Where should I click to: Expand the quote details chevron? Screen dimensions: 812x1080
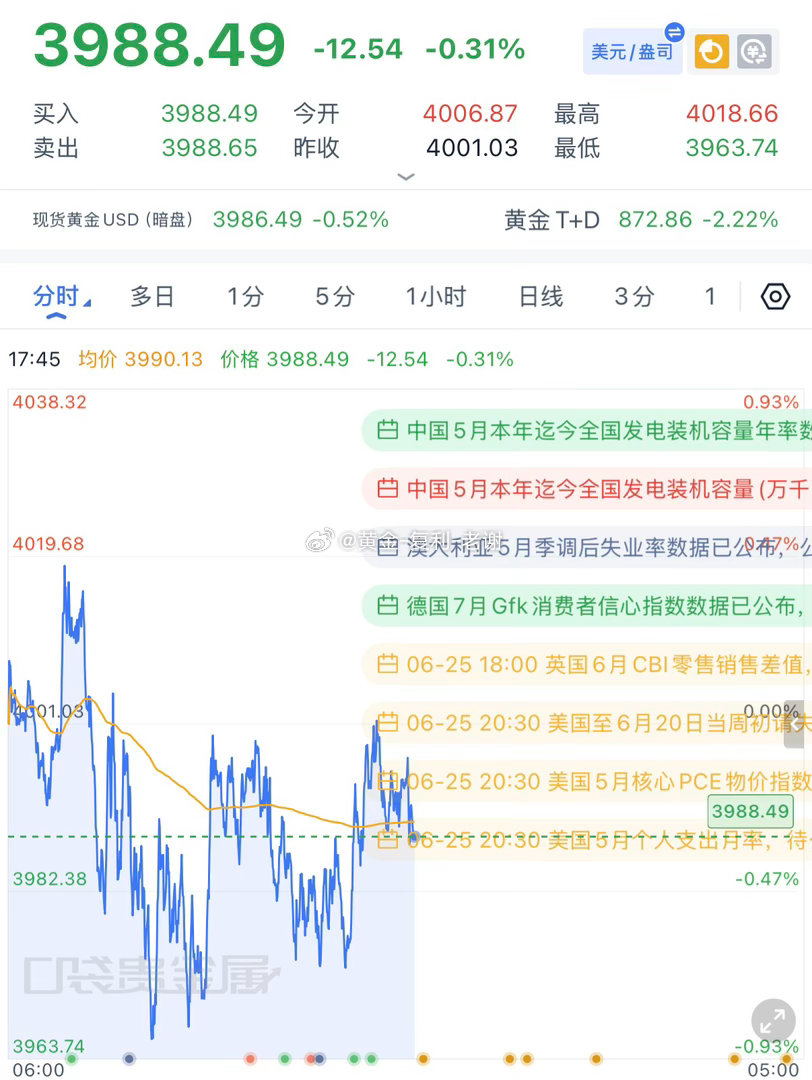click(406, 177)
